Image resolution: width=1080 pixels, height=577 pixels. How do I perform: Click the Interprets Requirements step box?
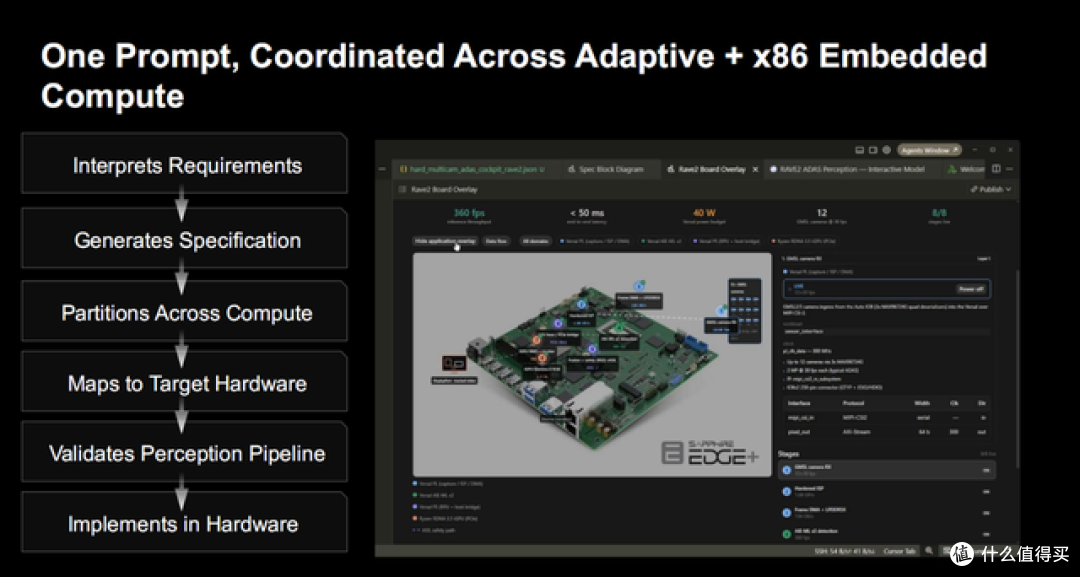[185, 164]
